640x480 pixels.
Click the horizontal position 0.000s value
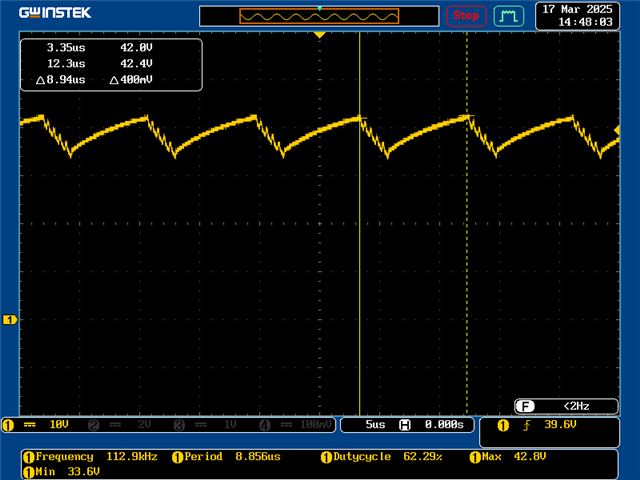444,425
